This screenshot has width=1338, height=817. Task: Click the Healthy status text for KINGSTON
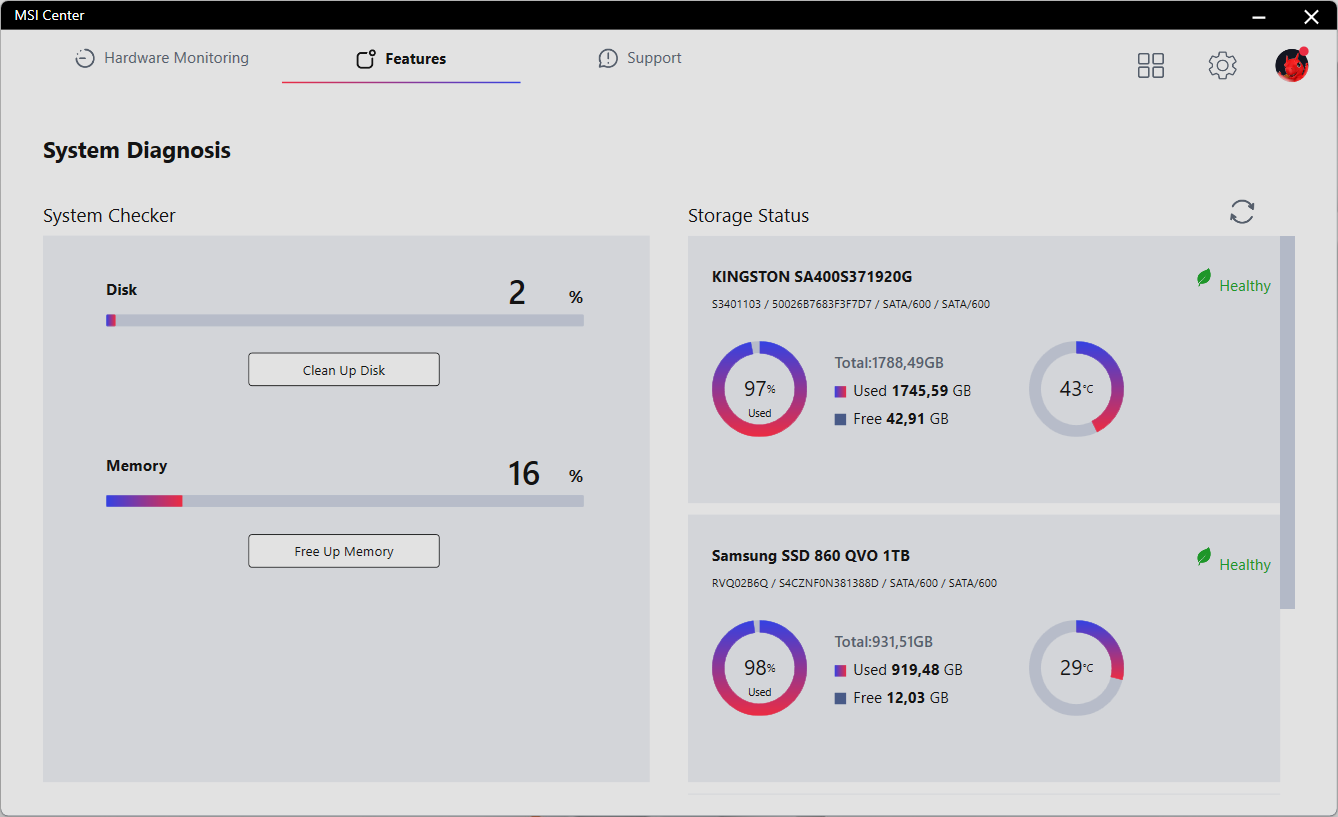click(x=1245, y=286)
